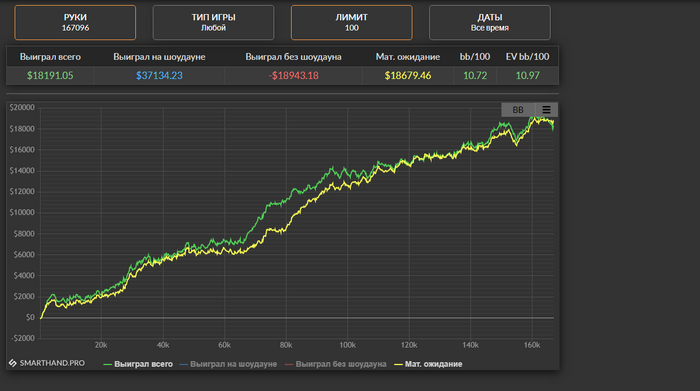Select the $37134.23 showdown winnings value
This screenshot has height=391, width=700.
click(x=159, y=75)
